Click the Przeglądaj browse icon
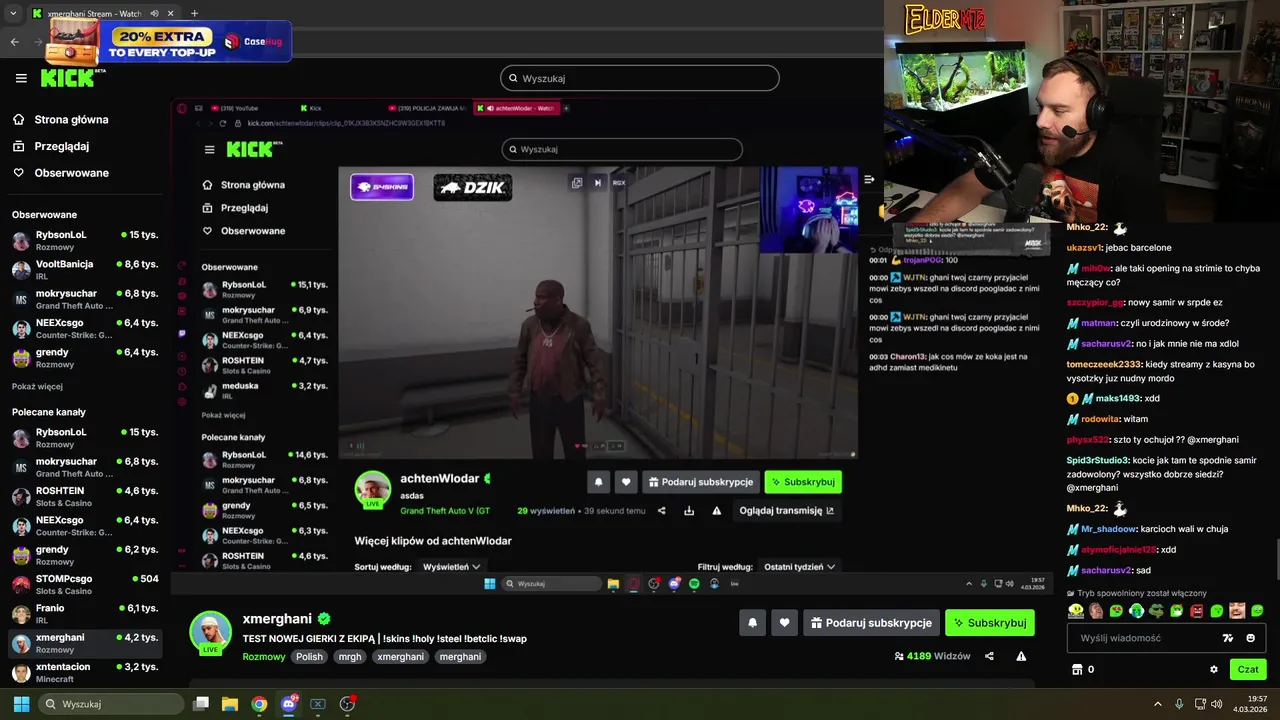 tap(19, 146)
